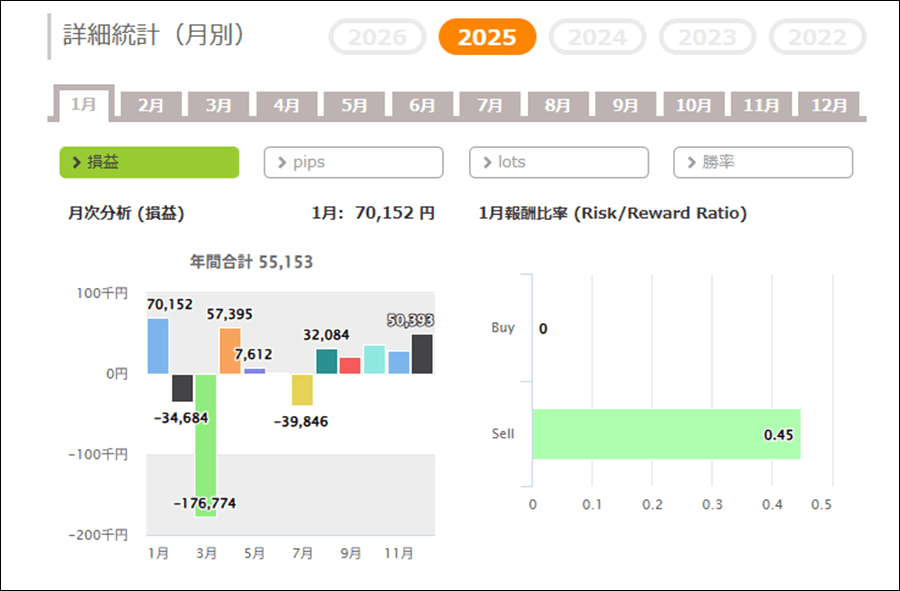Expand the pips view selector
This screenshot has height=591, width=900.
click(x=353, y=162)
